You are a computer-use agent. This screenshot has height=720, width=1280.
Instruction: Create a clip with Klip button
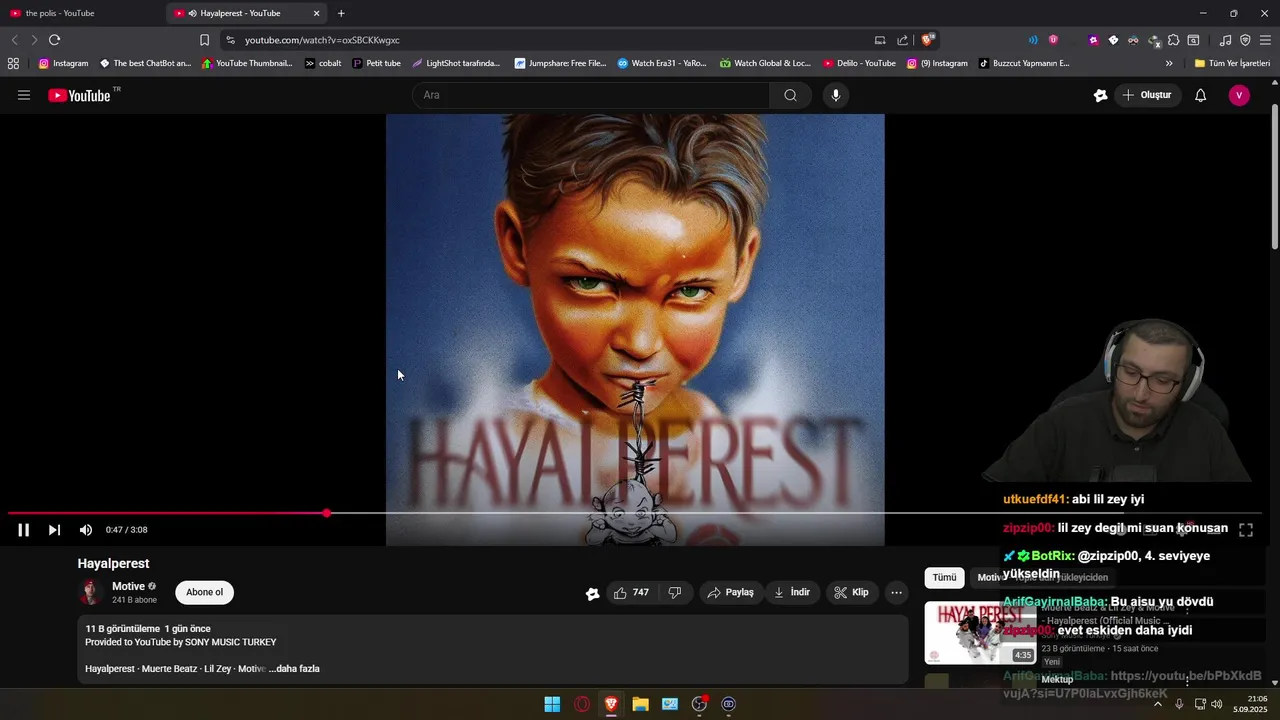[x=851, y=593]
